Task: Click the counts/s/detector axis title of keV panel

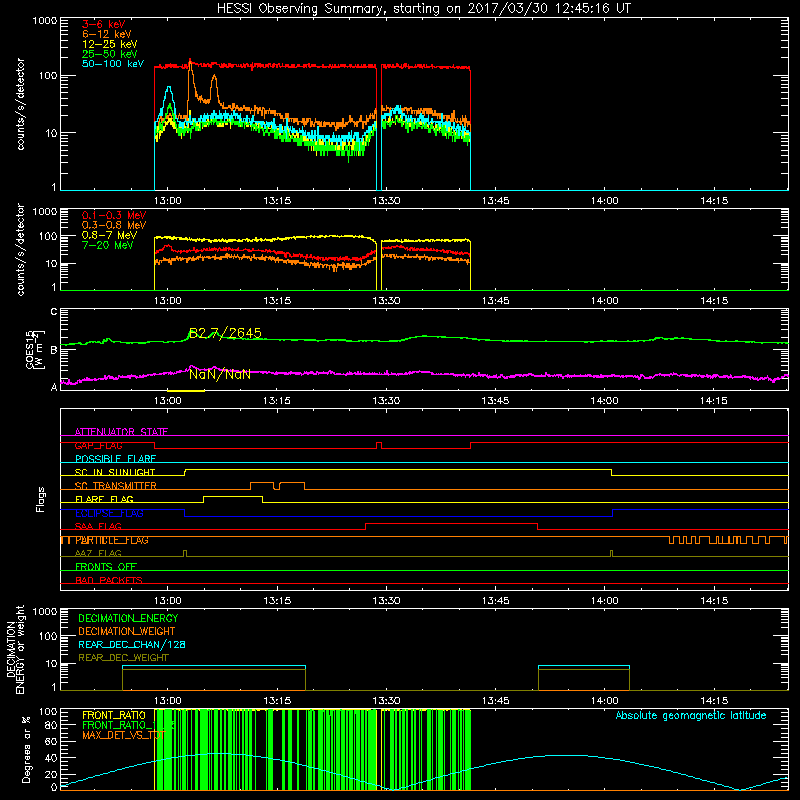Action: 20,104
